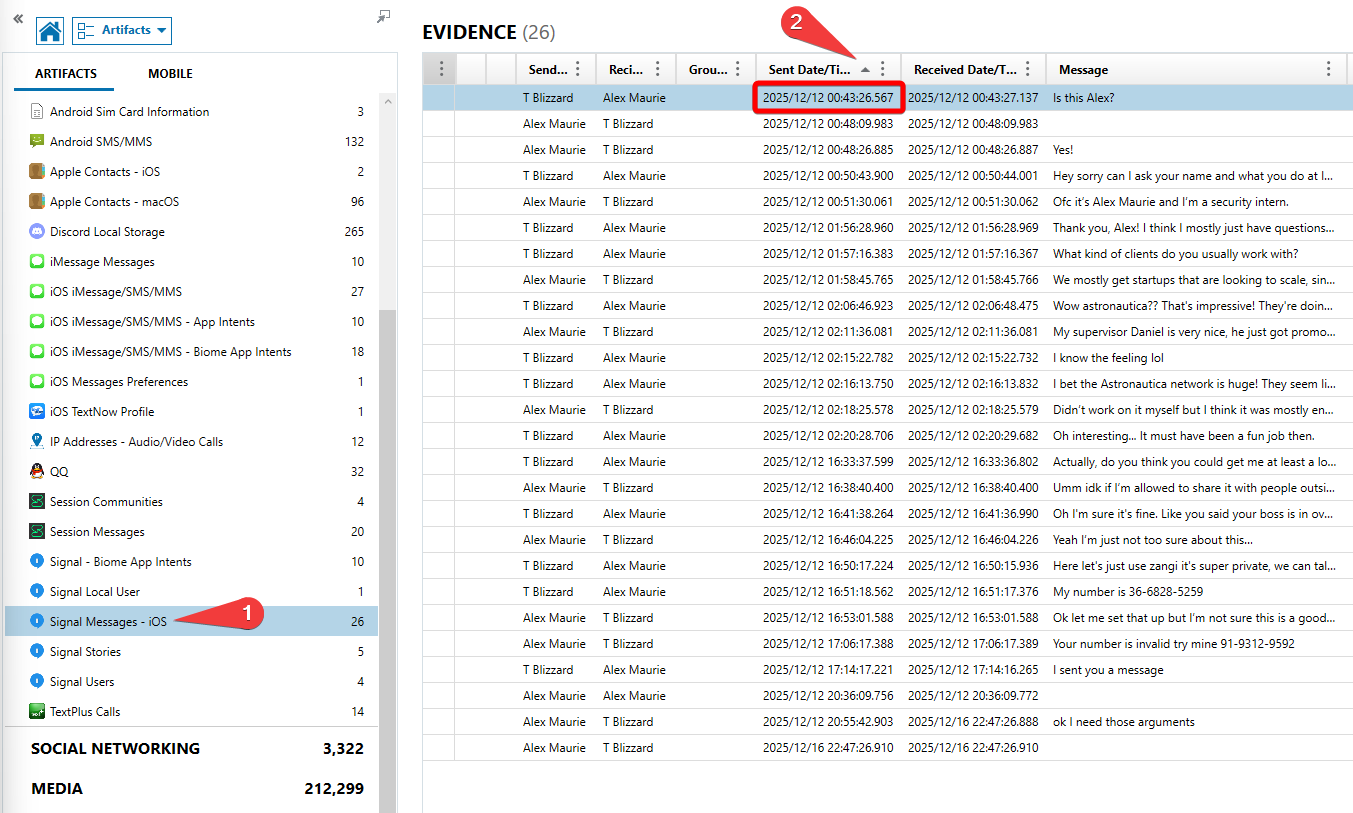
Task: Sort by the Message column header
Action: point(1083,70)
